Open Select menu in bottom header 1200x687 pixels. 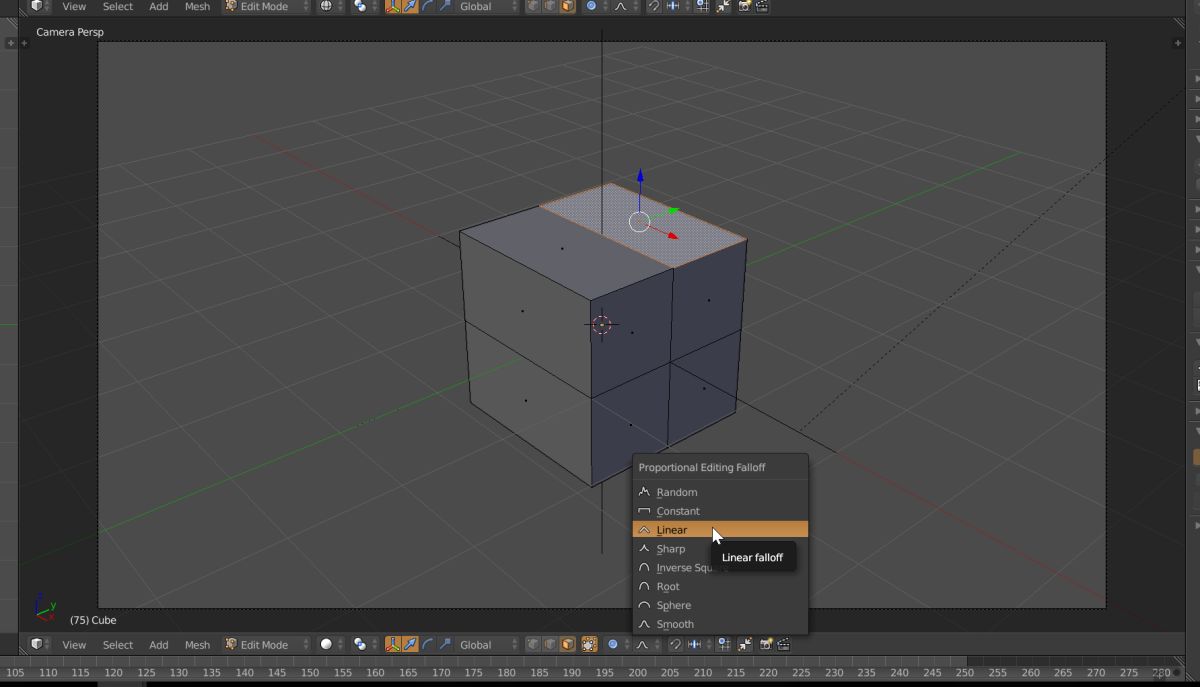(x=118, y=645)
